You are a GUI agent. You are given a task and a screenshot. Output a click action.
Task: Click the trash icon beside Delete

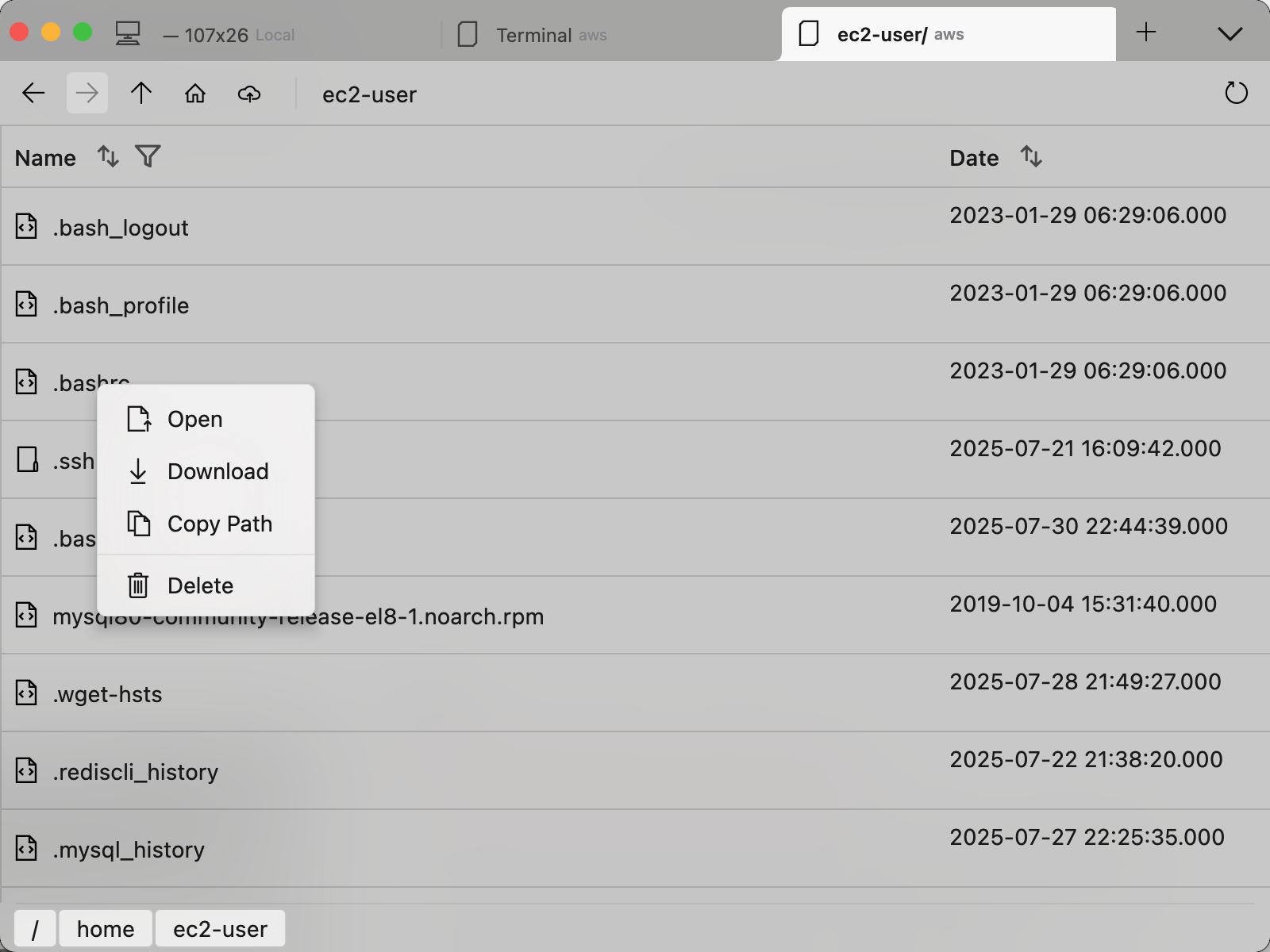click(138, 585)
